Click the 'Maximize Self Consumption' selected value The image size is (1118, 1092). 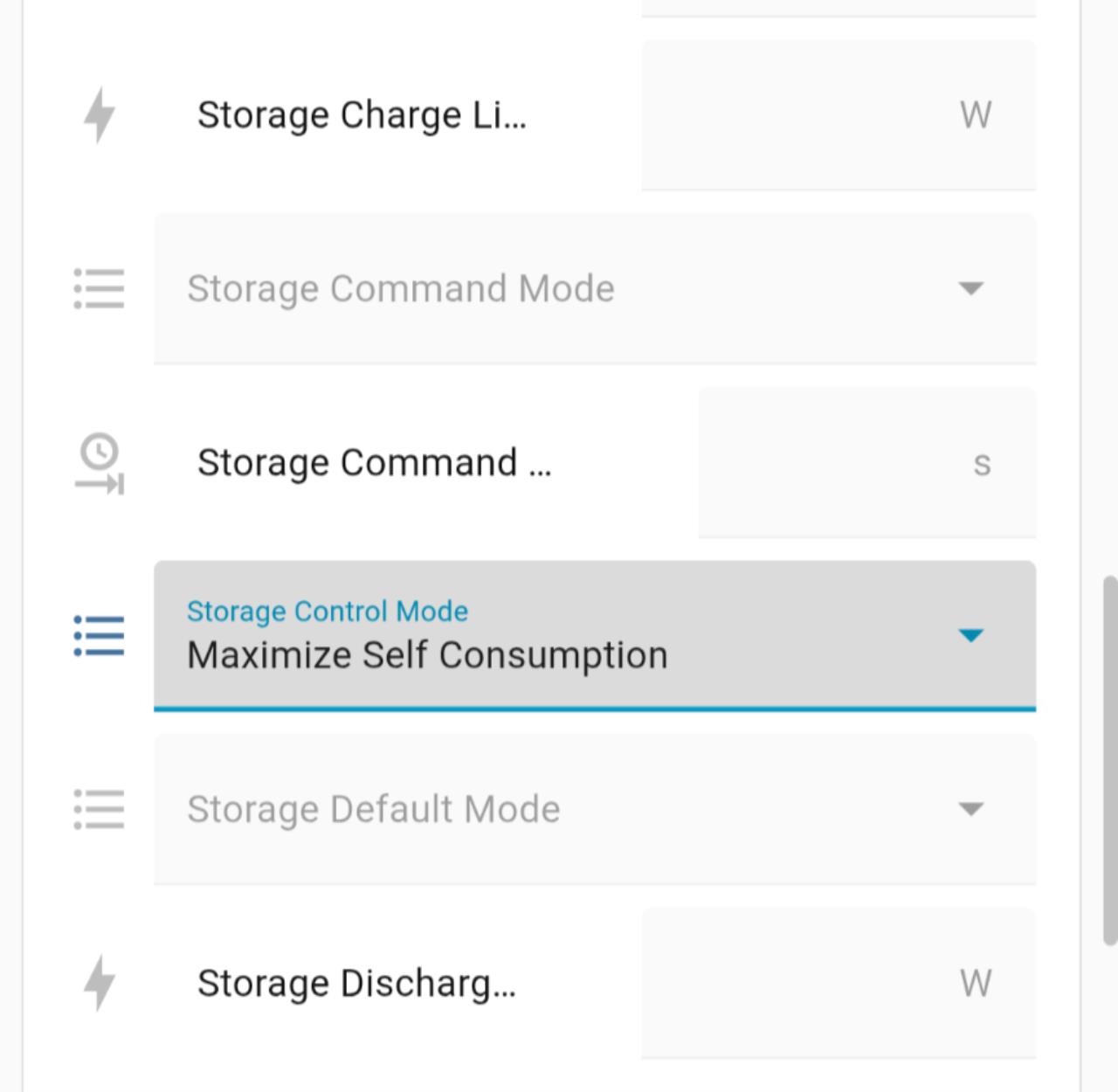click(427, 655)
